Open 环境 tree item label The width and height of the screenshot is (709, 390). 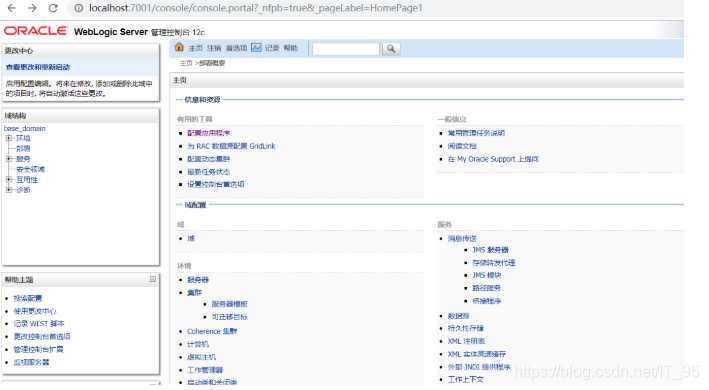pos(23,138)
